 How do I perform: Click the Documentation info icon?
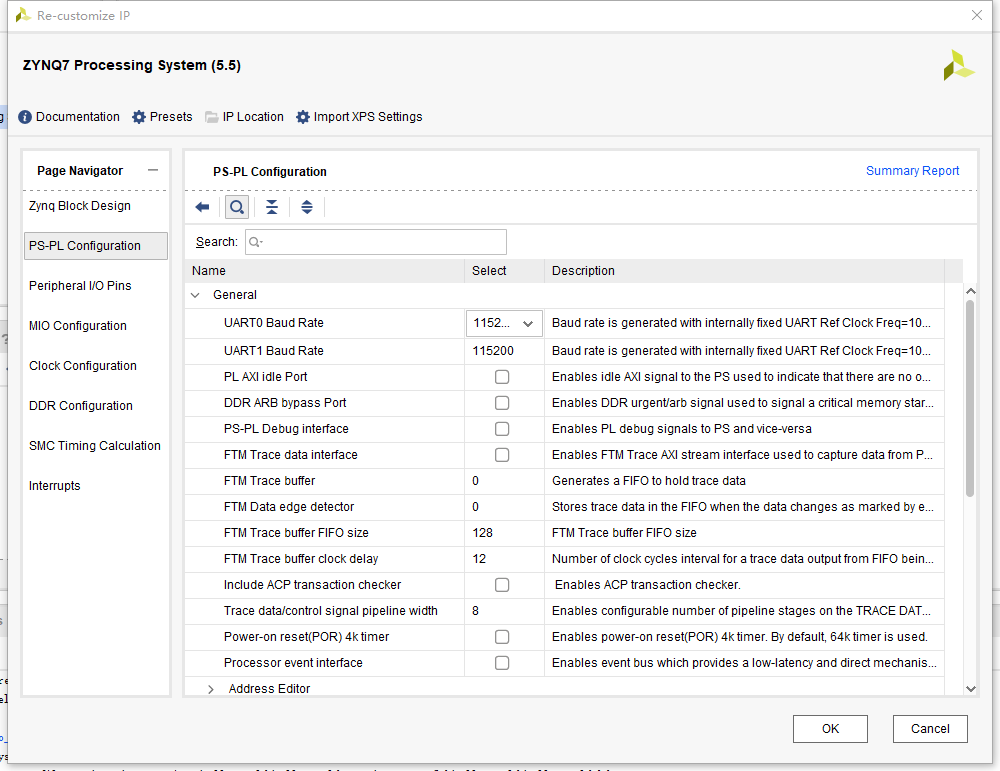[x=25, y=117]
